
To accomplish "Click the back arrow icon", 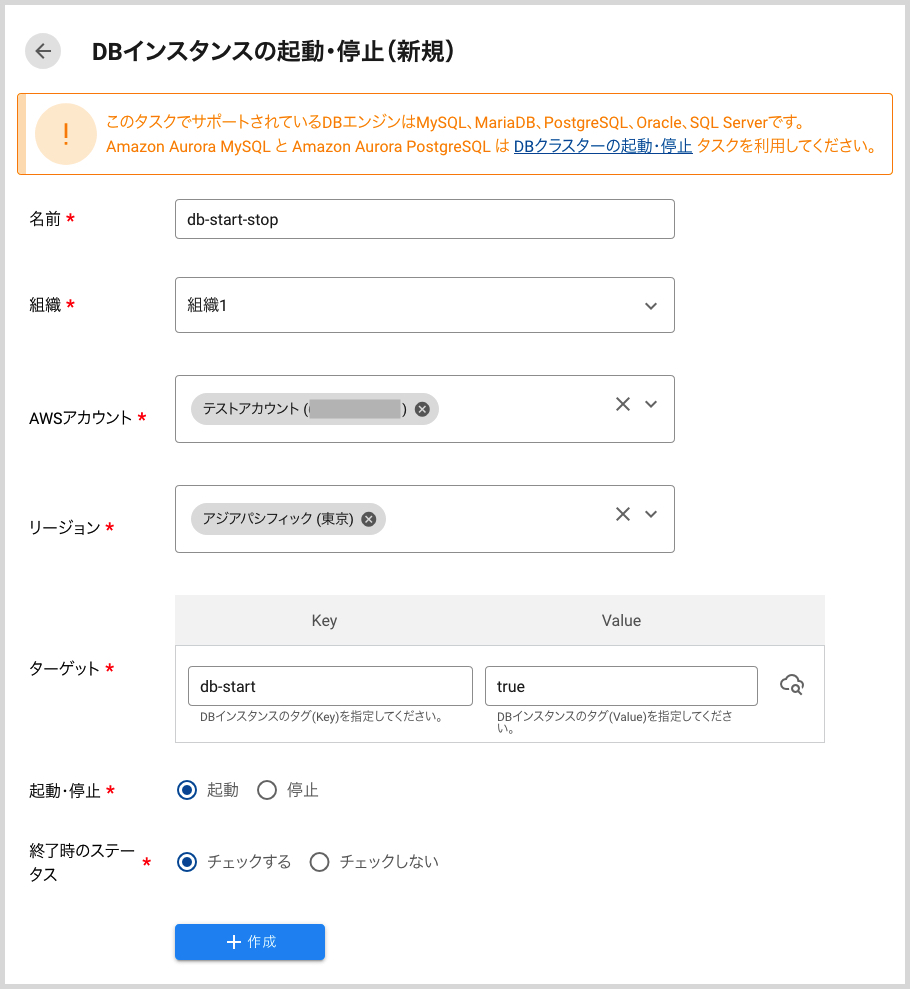I will pos(43,52).
